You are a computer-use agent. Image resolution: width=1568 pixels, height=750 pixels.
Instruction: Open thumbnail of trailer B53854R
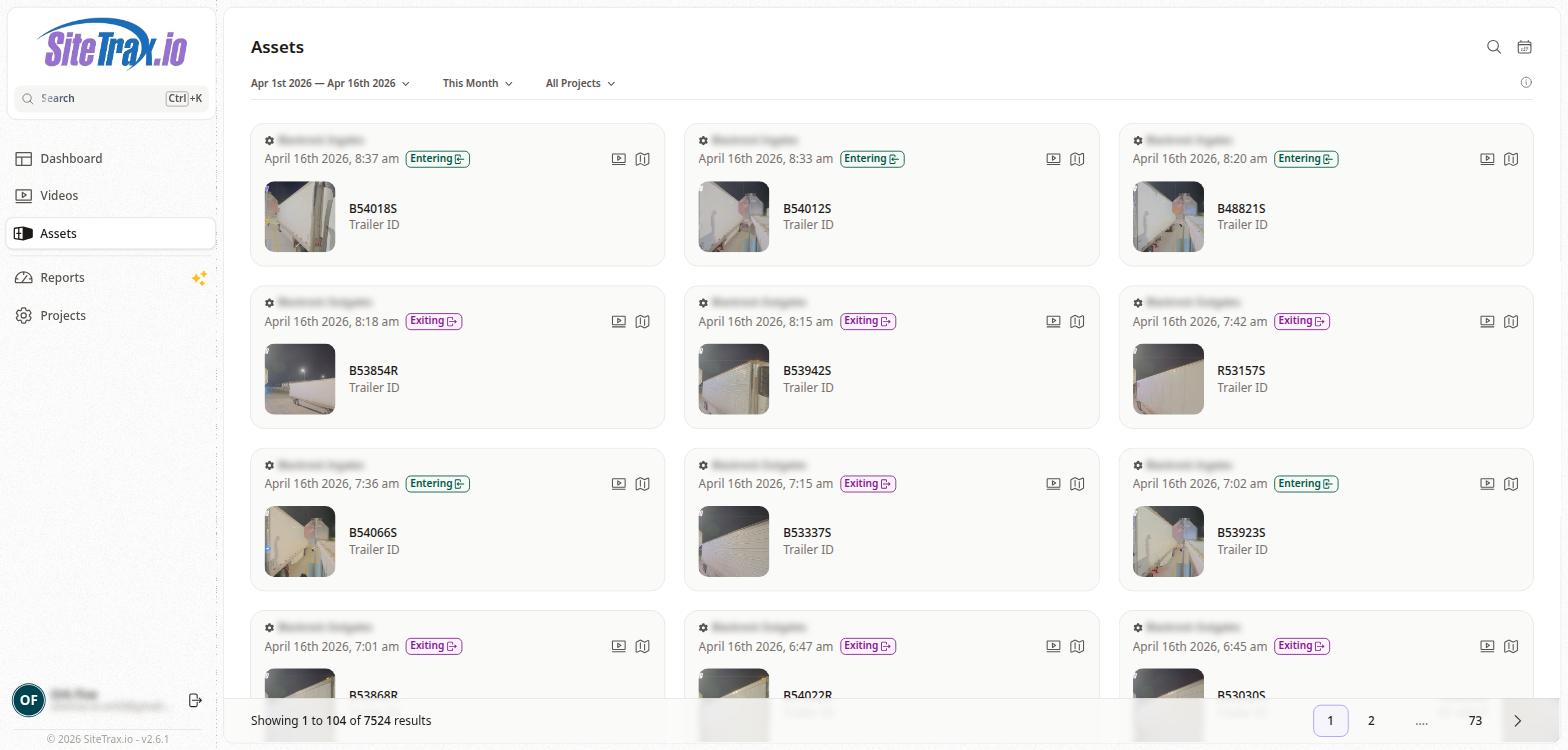pyautogui.click(x=300, y=379)
